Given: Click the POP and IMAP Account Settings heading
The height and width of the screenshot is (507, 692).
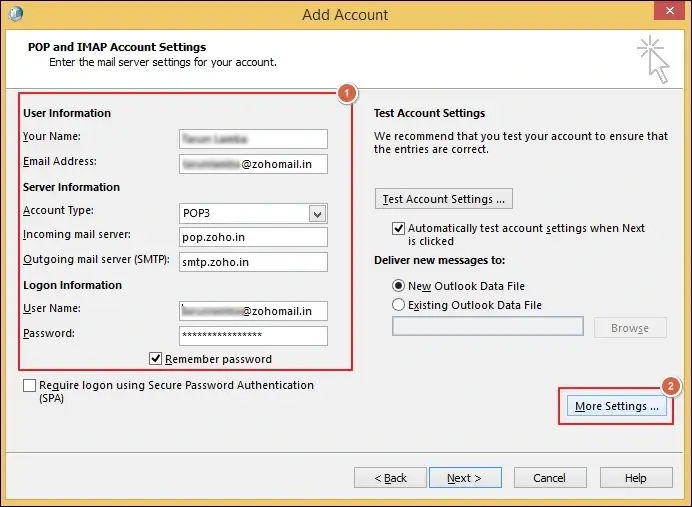Looking at the screenshot, I should [117, 47].
